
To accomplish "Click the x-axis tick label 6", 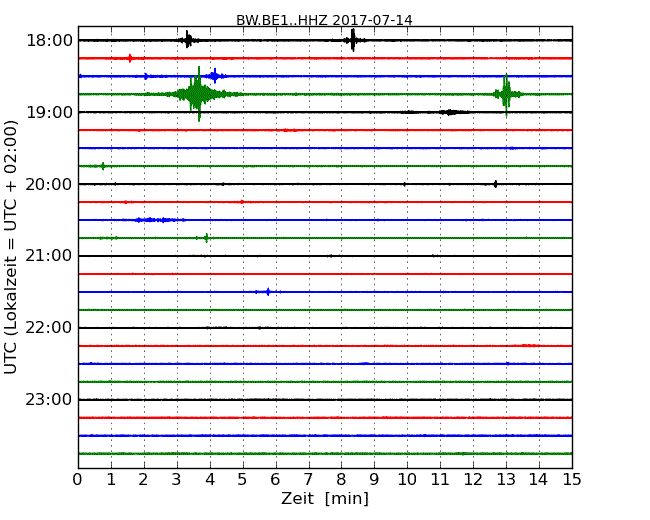I will coord(275,480).
